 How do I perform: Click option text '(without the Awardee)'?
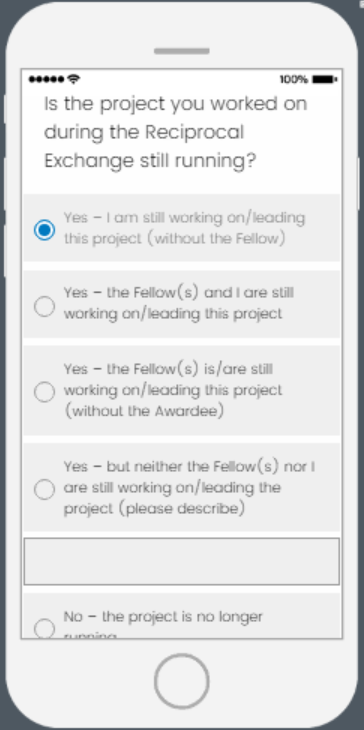pyautogui.click(x=144, y=411)
